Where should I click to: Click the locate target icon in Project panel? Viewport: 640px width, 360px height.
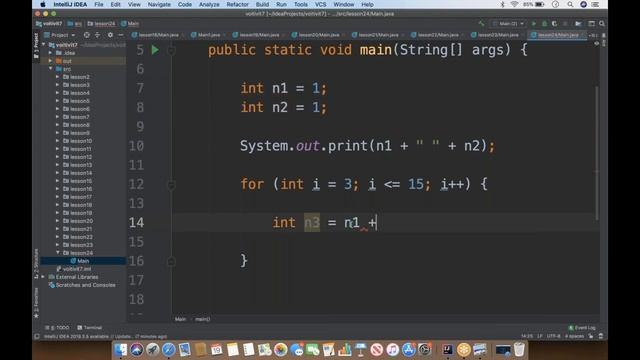pos(87,35)
